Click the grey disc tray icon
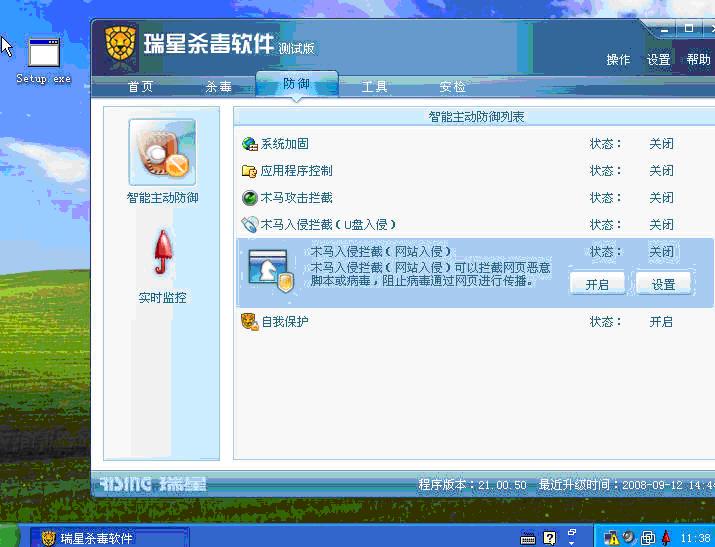The height and width of the screenshot is (547, 715). point(629,537)
